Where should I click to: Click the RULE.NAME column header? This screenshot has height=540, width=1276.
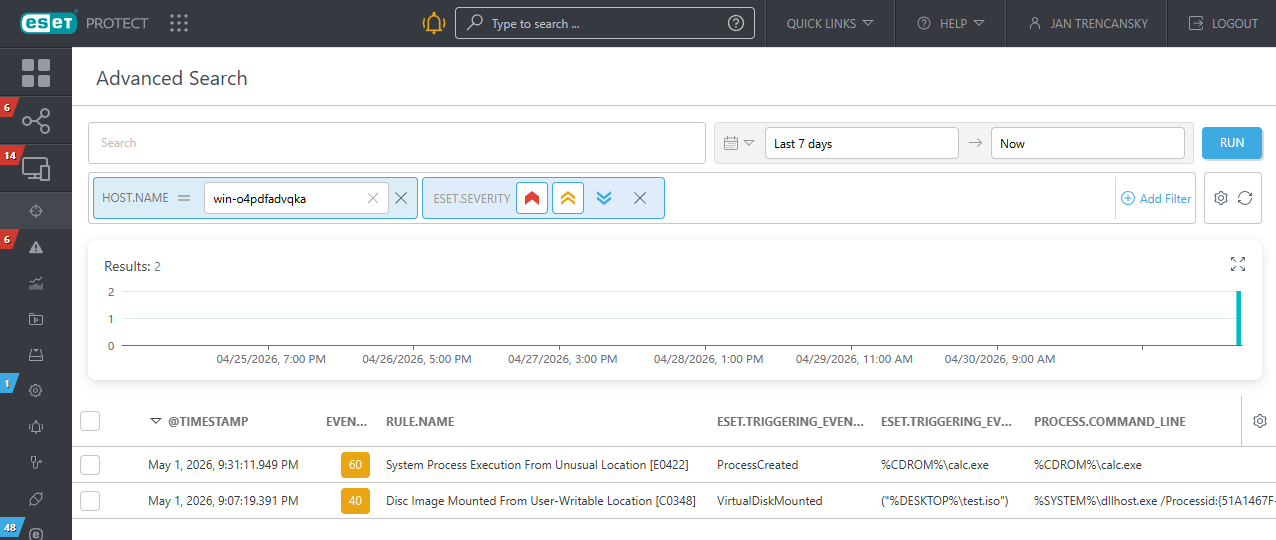[420, 421]
